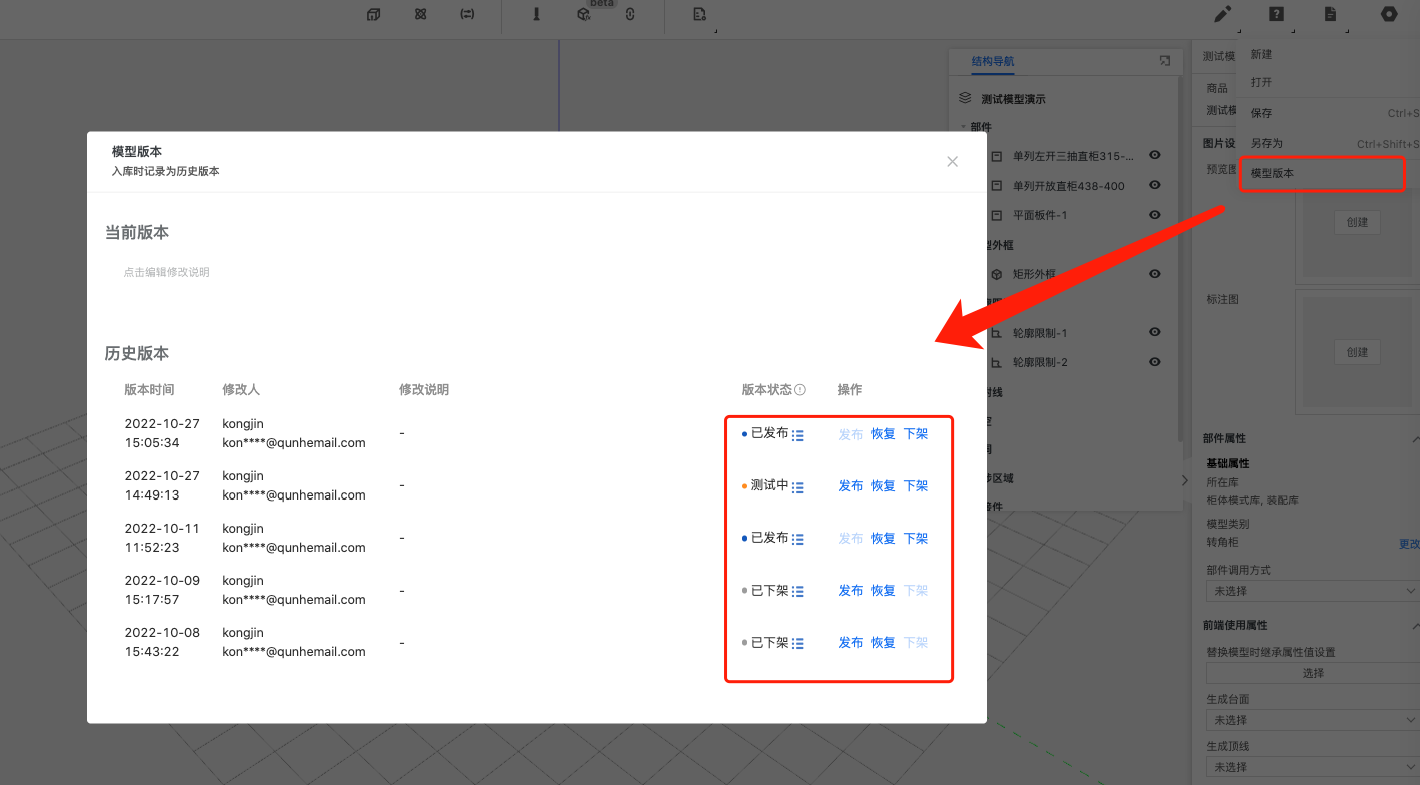Viewport: 1420px width, 785px height.
Task: Click 发布 for the 15:43:22 version
Action: pos(851,643)
